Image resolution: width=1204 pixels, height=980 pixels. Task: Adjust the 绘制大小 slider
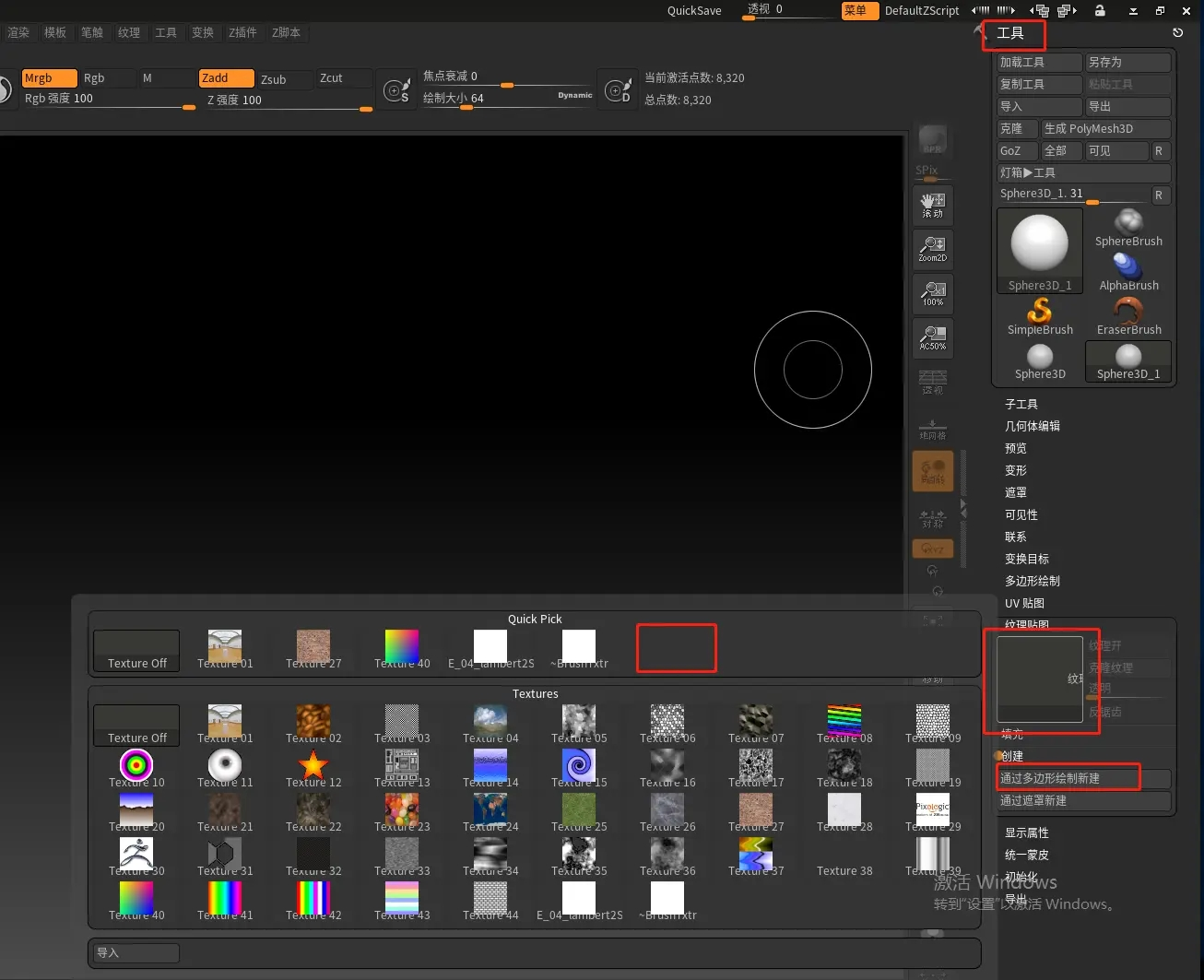pyautogui.click(x=506, y=99)
